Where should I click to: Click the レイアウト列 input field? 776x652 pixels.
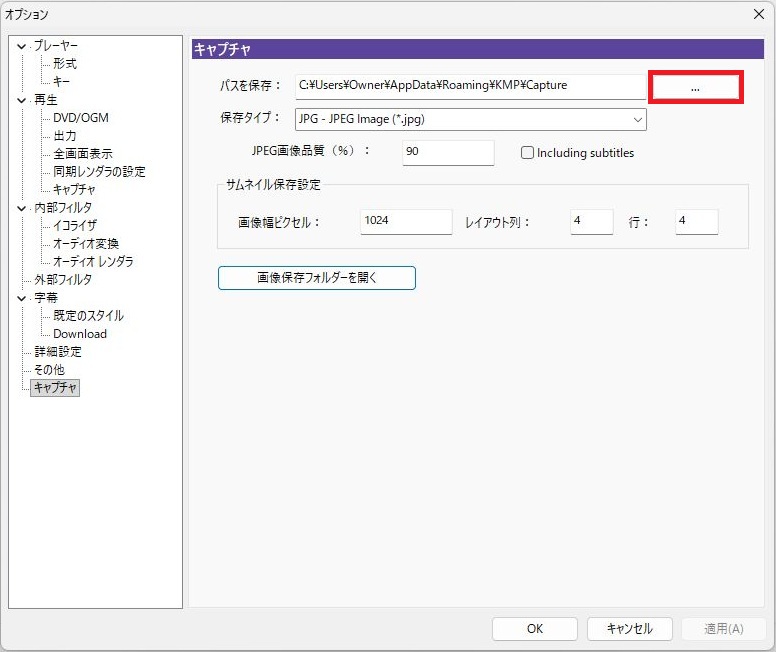coord(591,221)
